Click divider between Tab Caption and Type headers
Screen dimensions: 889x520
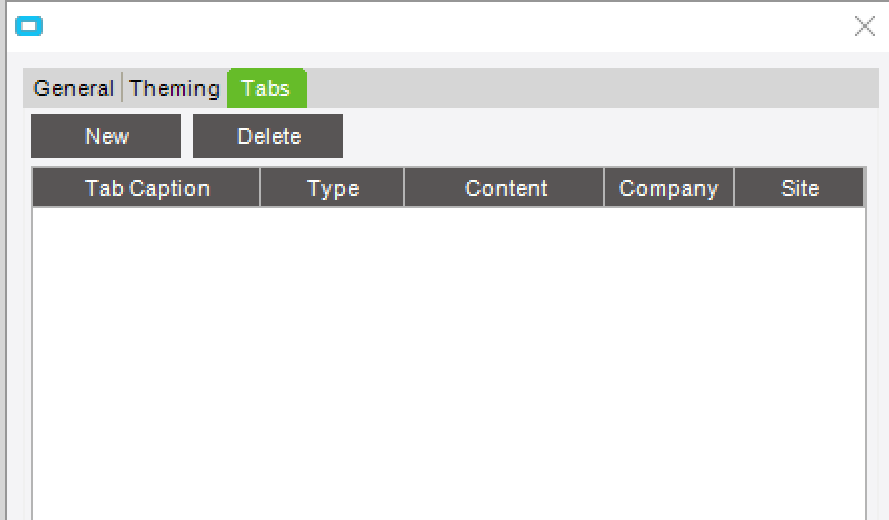[x=260, y=188]
